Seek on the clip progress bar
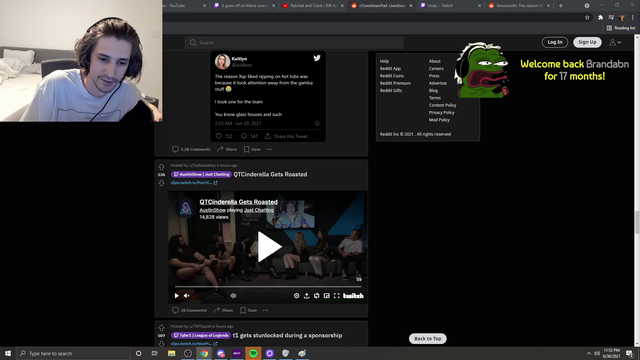 click(x=268, y=287)
